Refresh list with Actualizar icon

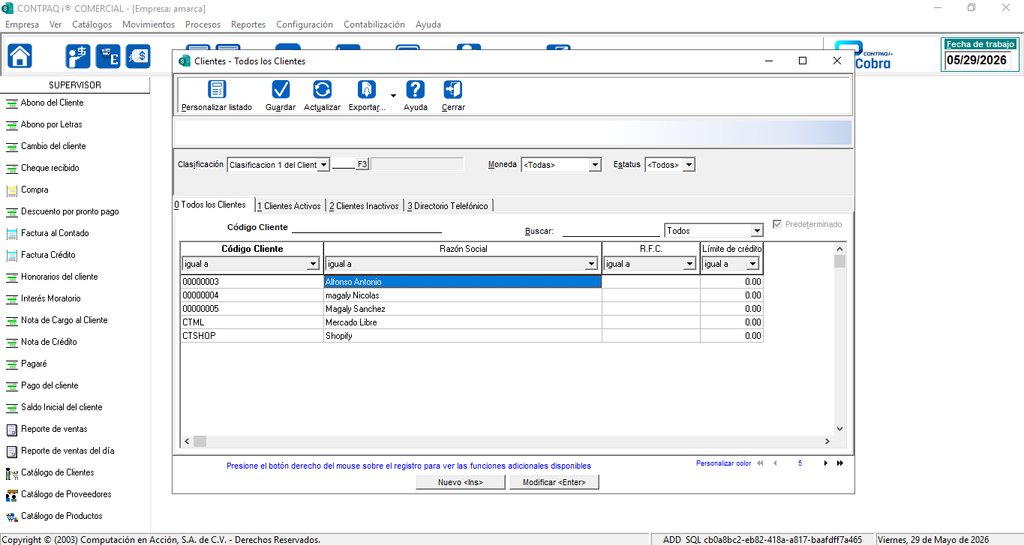click(x=322, y=89)
